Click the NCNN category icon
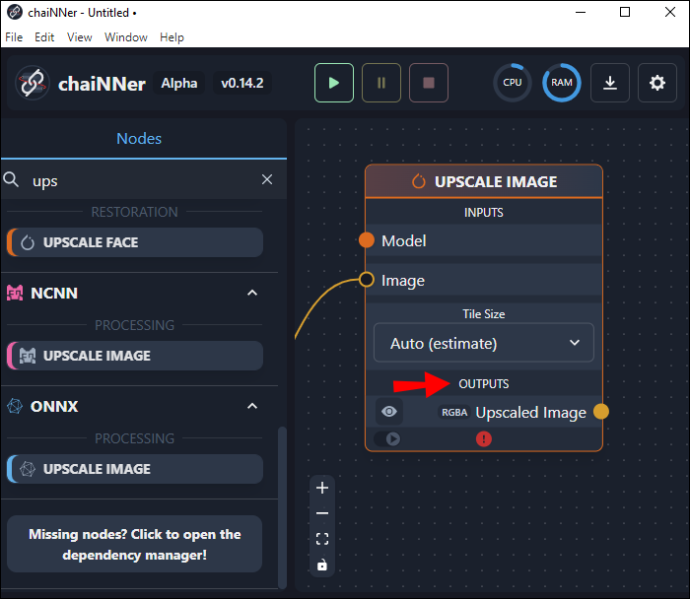The width and height of the screenshot is (690, 599). 15,293
